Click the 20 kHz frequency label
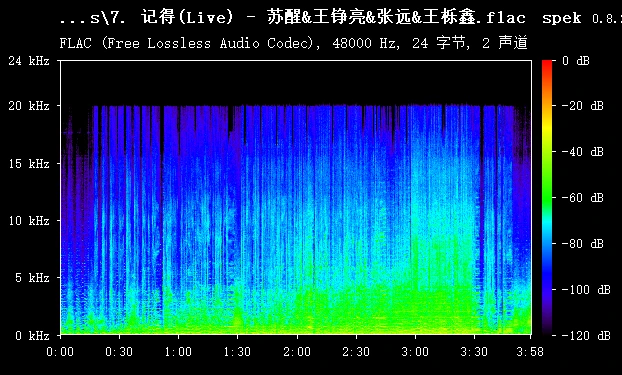This screenshot has width=622, height=375. (29, 106)
